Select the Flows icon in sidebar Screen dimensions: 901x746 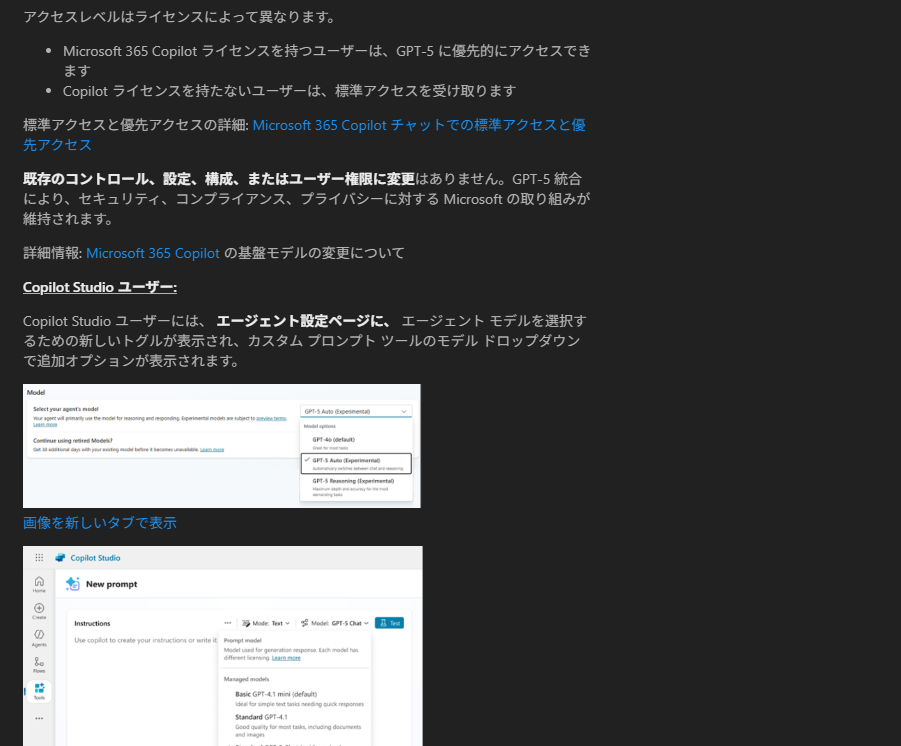[x=39, y=665]
